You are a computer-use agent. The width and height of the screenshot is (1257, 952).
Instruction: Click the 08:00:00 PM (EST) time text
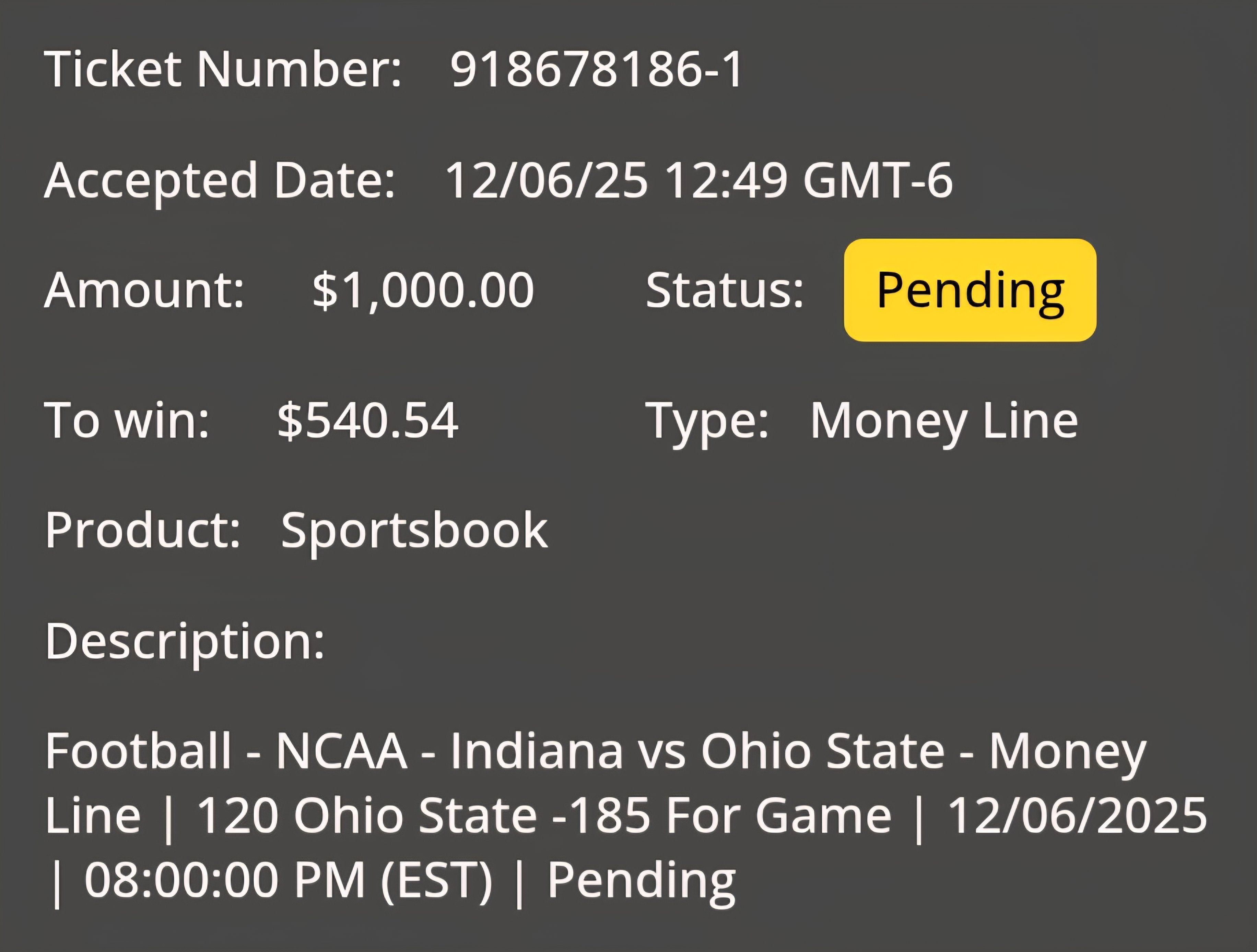288,880
